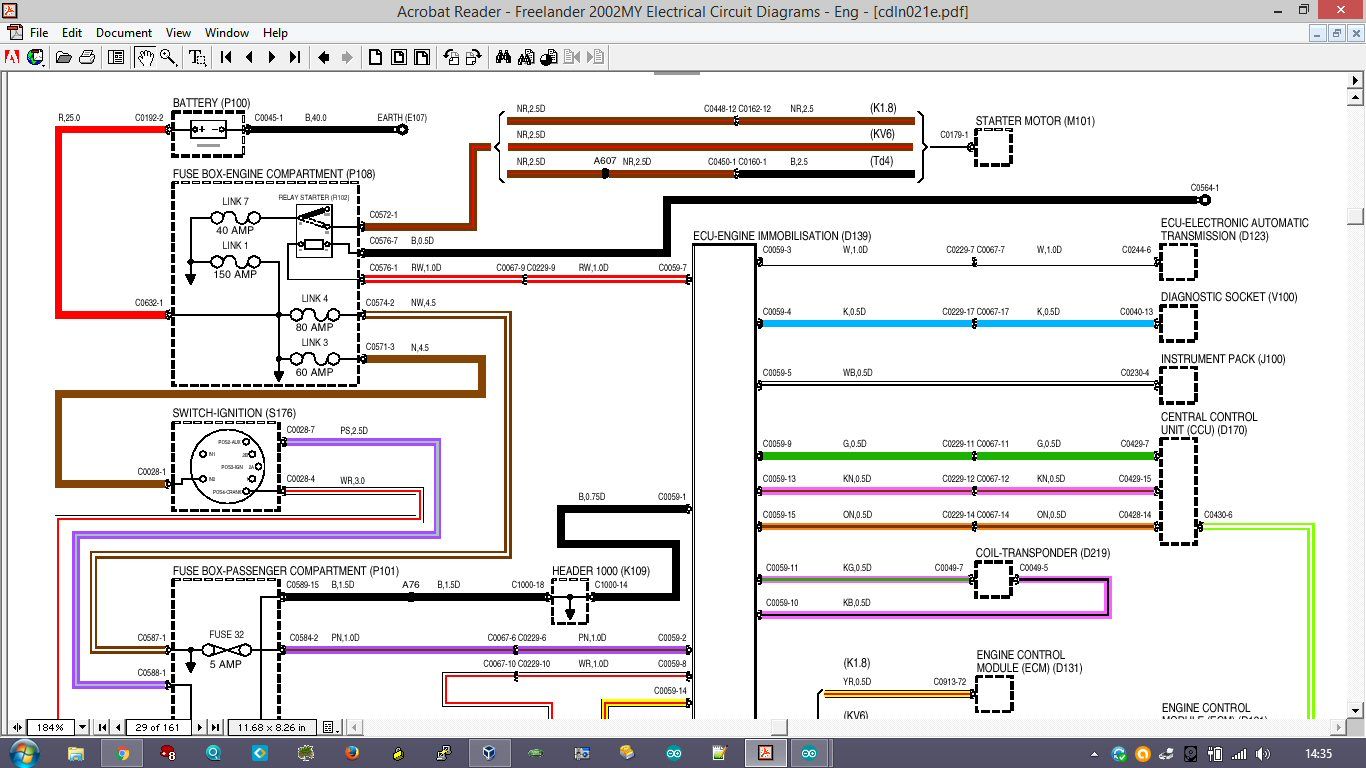Launch Firefox from taskbar
The width and height of the screenshot is (1366, 768).
(352, 753)
